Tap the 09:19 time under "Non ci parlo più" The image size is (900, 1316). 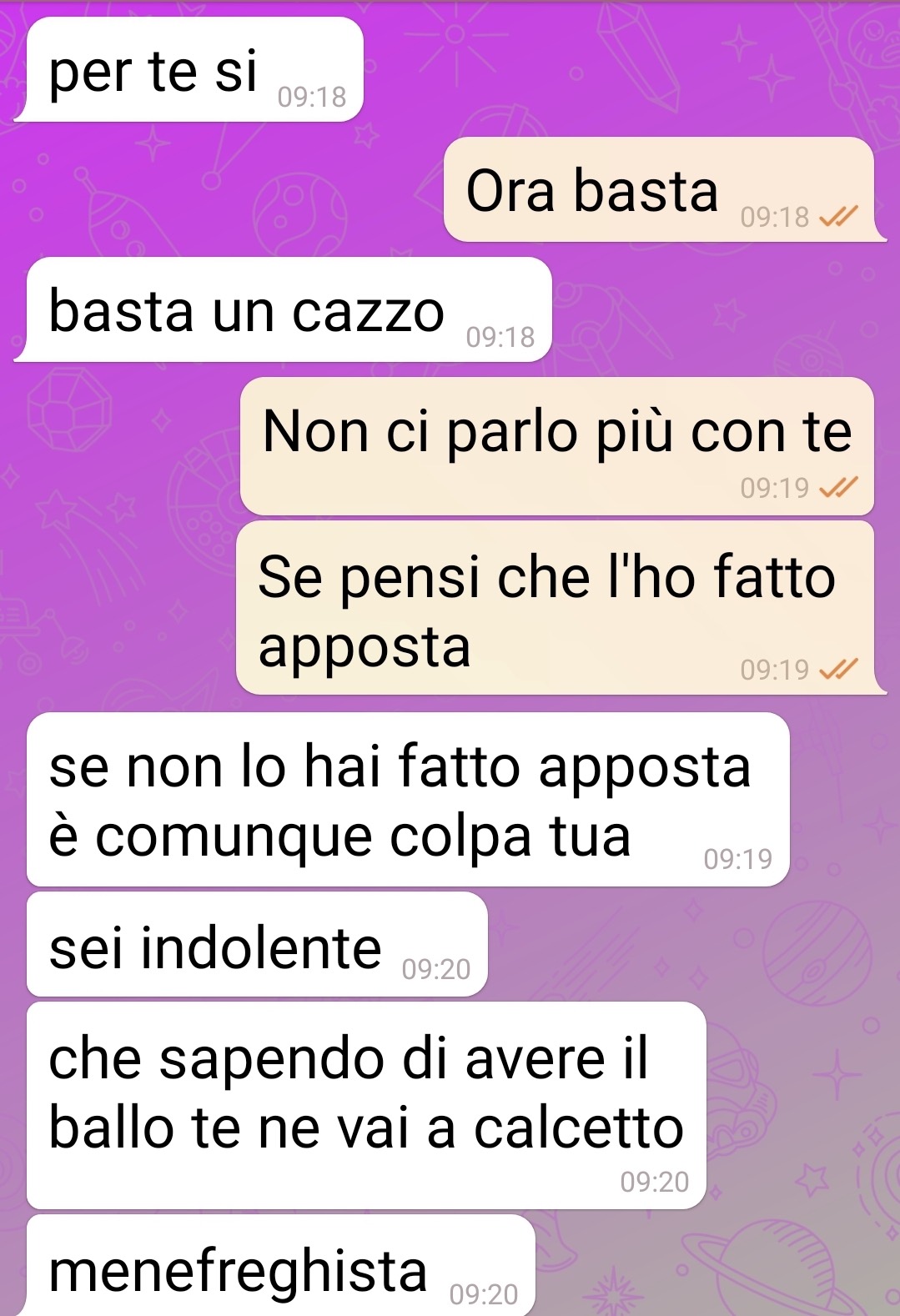point(775,488)
